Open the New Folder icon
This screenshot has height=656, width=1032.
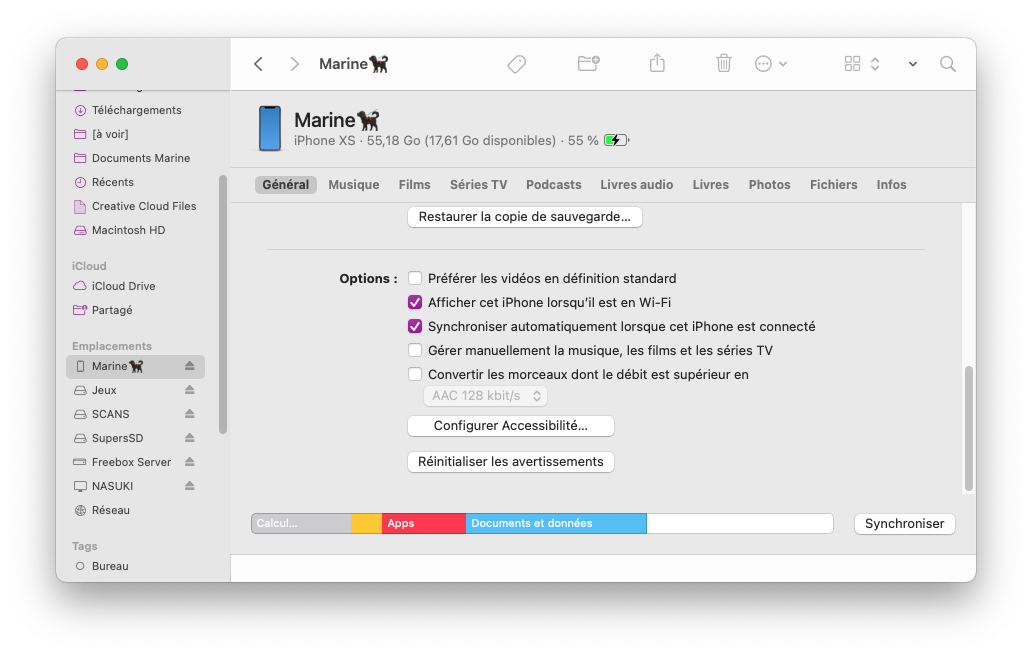tap(587, 63)
